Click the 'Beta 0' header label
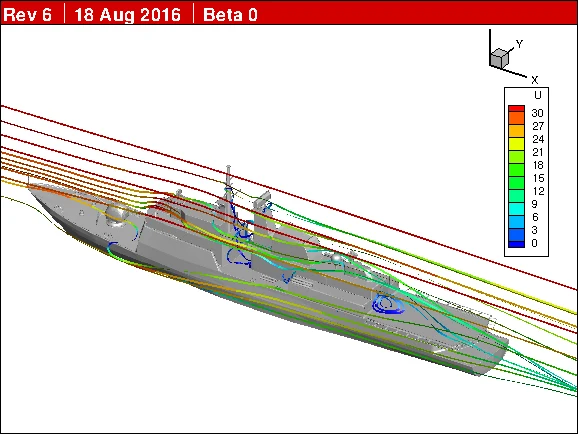The image size is (578, 434). tap(230, 15)
